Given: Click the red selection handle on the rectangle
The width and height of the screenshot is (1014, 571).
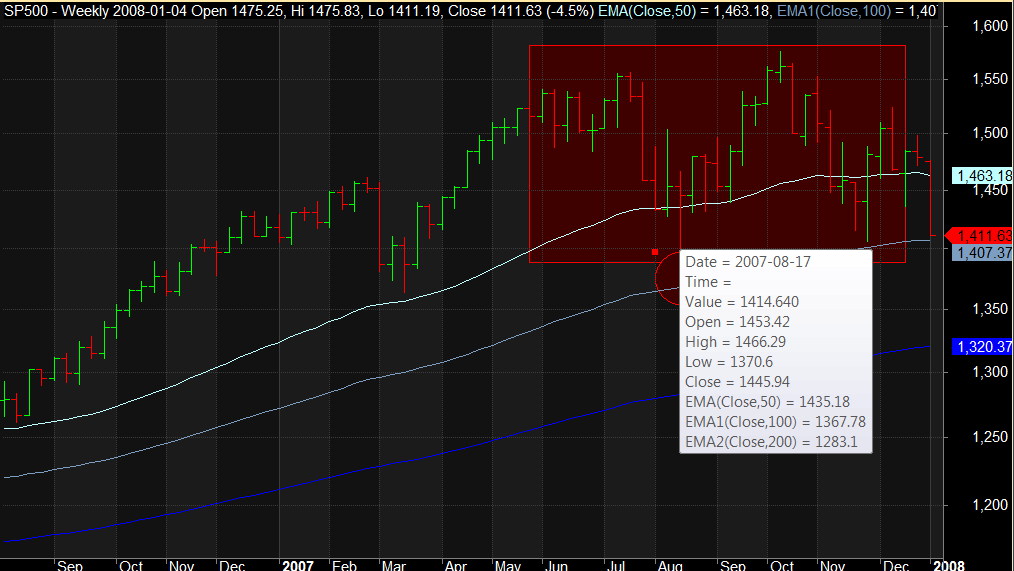Looking at the screenshot, I should click(x=655, y=252).
